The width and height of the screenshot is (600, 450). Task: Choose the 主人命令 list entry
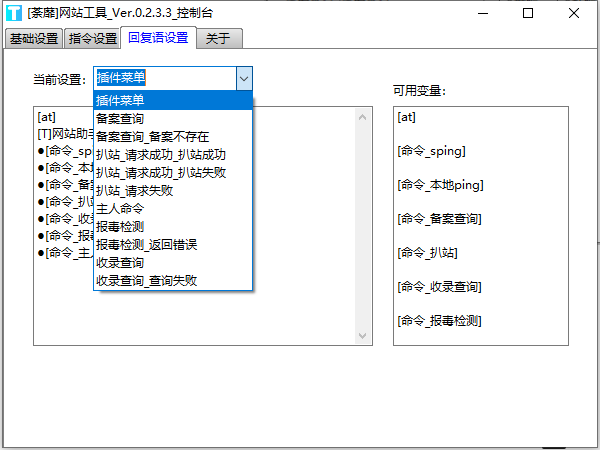pyautogui.click(x=120, y=208)
